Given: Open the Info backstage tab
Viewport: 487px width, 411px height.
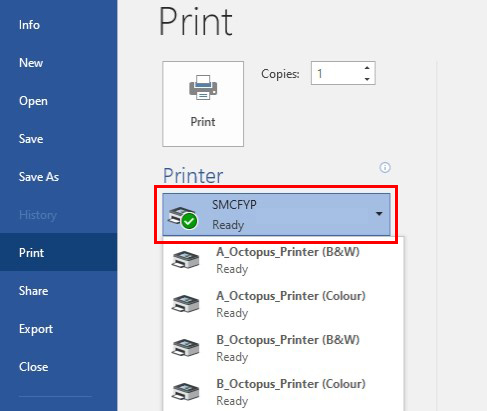Looking at the screenshot, I should [29, 25].
